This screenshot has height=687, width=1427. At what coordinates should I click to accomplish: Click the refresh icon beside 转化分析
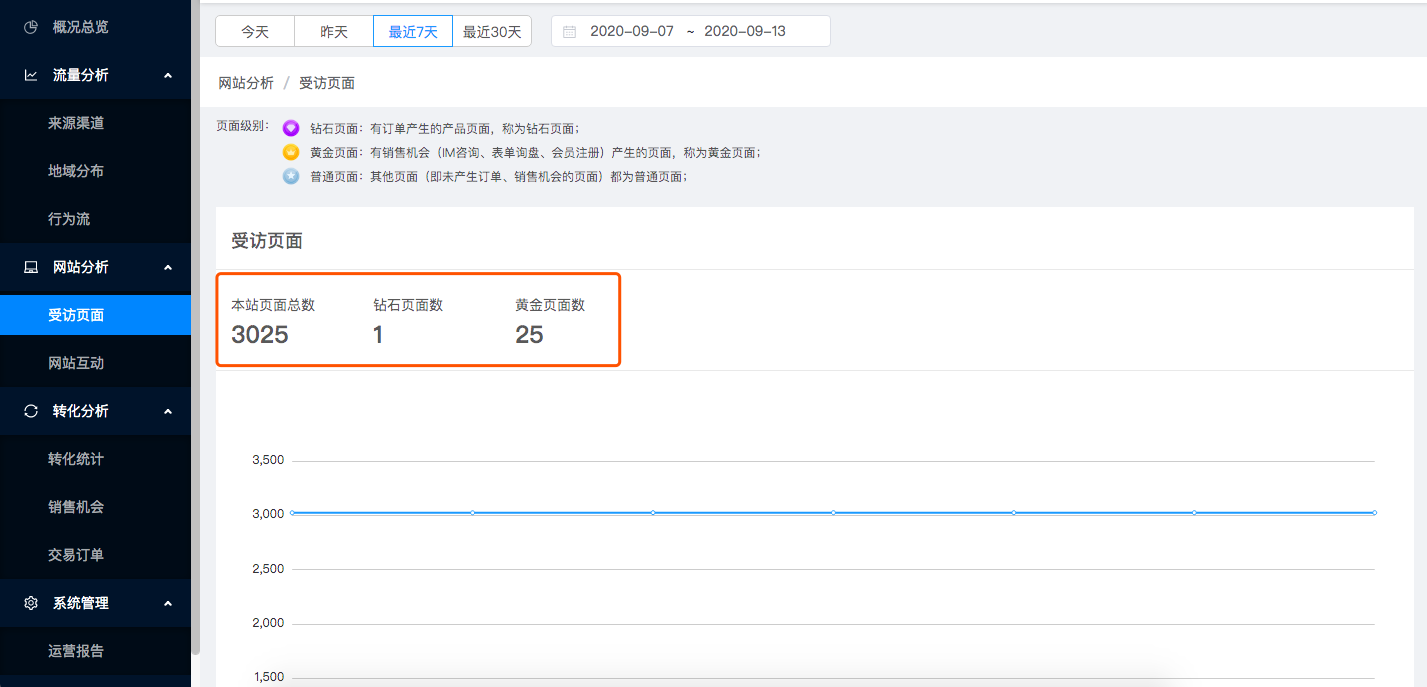point(31,411)
